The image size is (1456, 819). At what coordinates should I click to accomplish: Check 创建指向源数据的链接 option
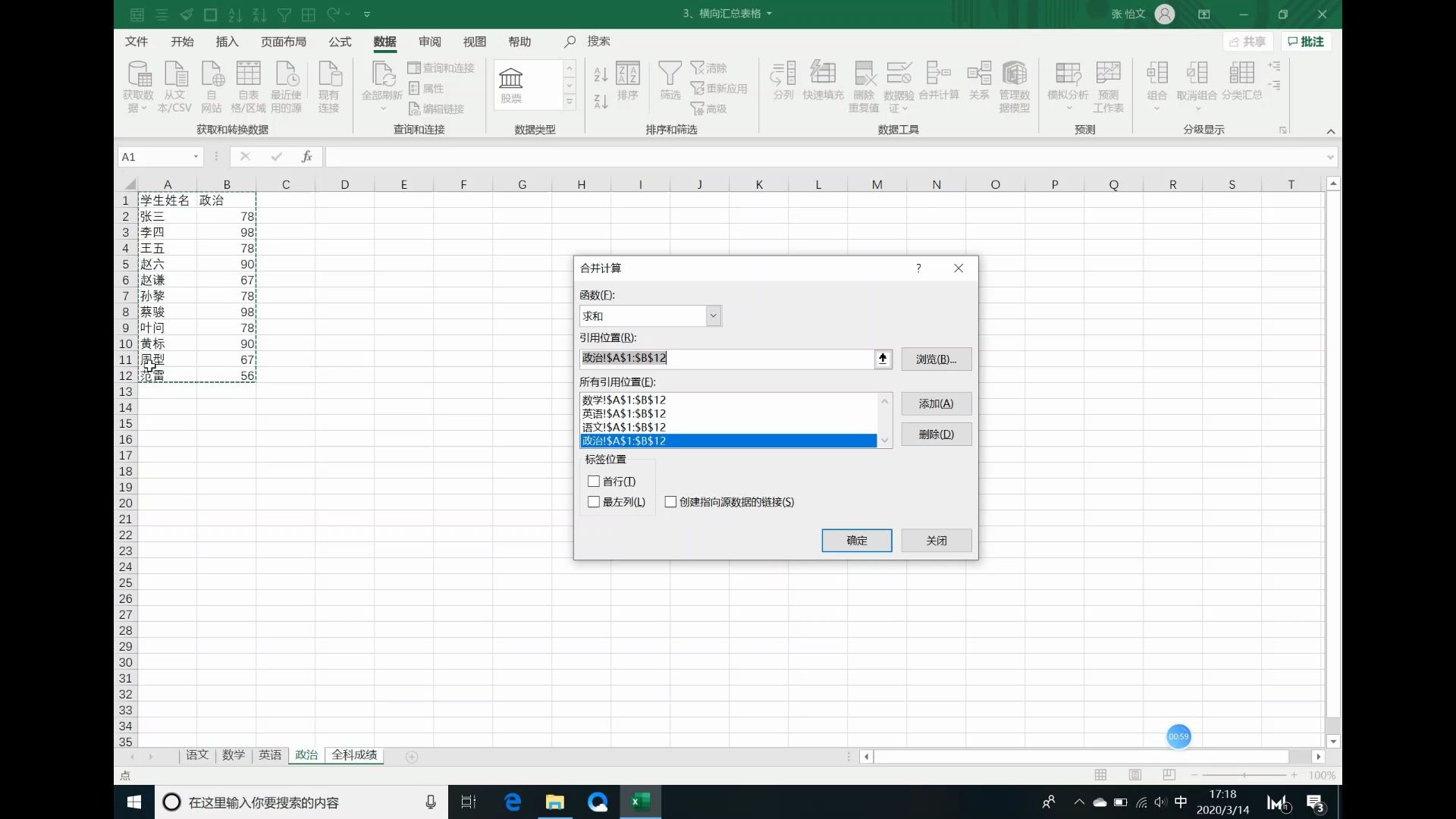pos(670,501)
